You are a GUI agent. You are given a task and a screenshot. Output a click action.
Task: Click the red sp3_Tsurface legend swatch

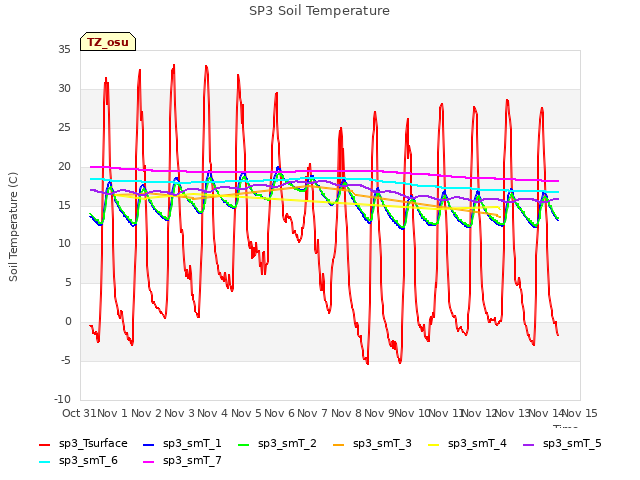coord(44,444)
